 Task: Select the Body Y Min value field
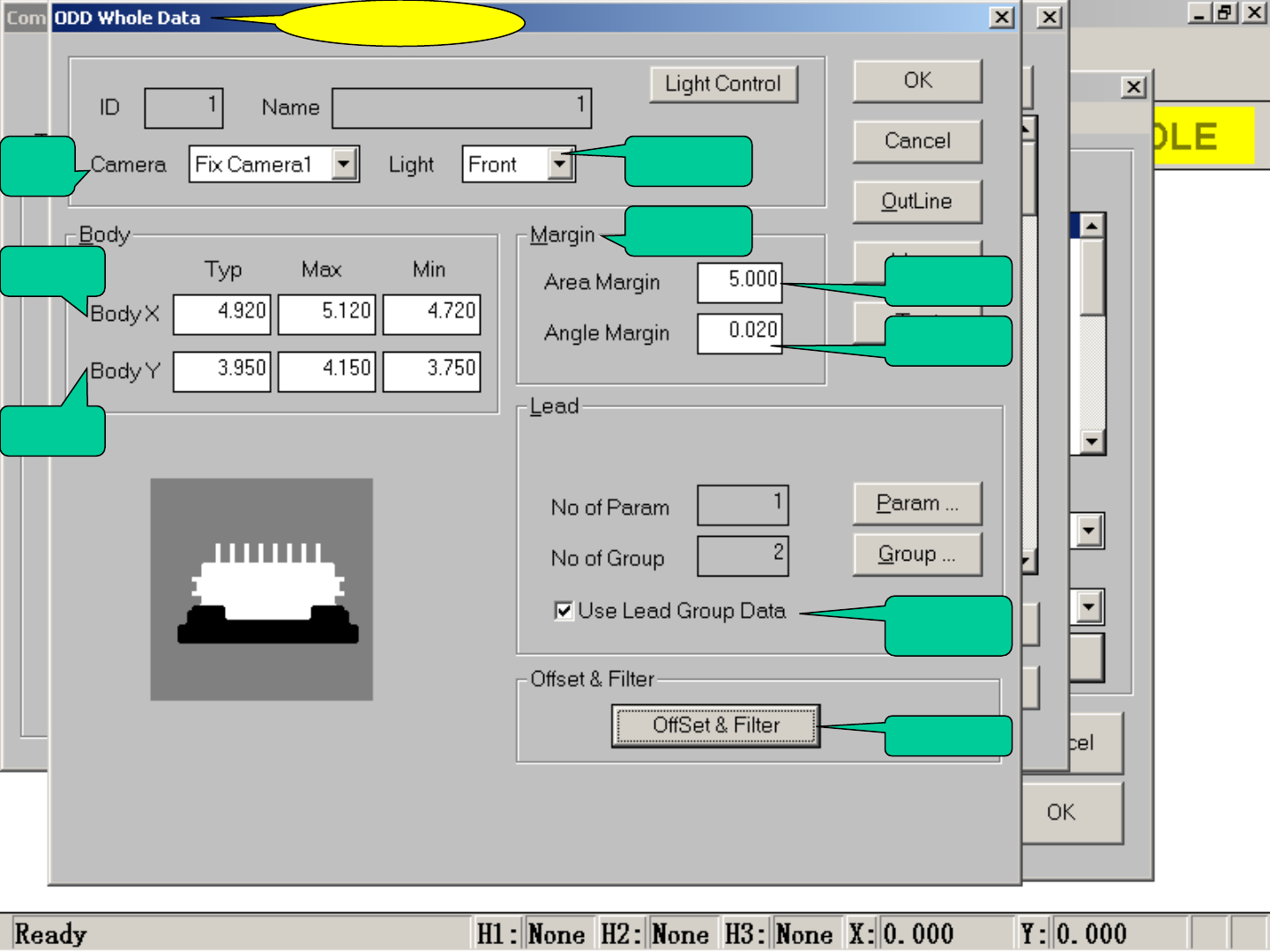point(432,371)
